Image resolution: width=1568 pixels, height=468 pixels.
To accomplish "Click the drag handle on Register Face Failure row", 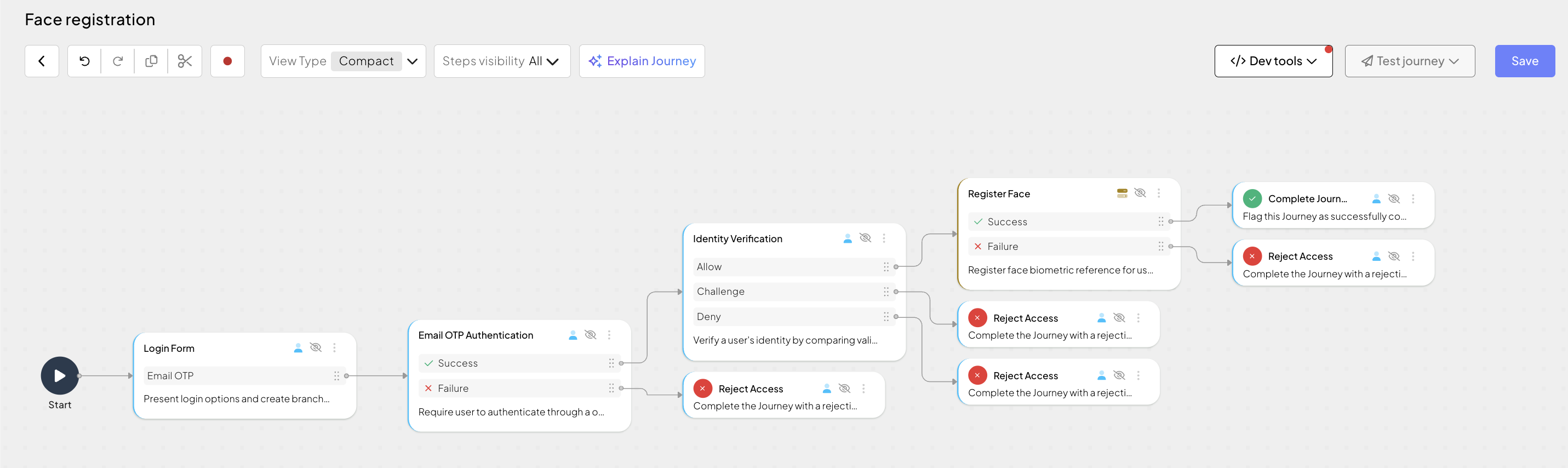I will [x=1161, y=247].
